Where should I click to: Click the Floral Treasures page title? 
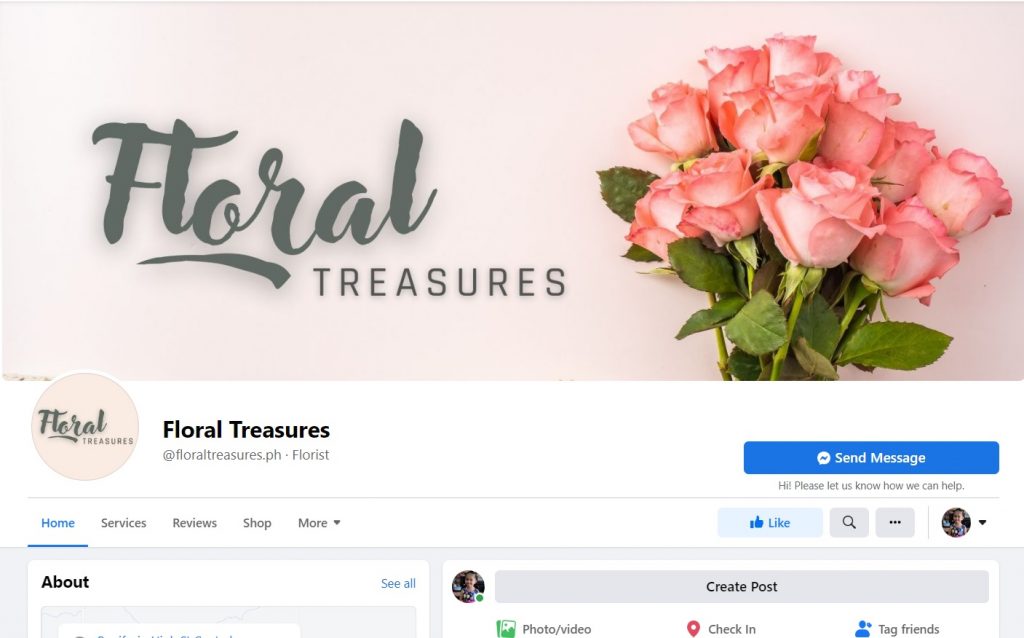tap(246, 430)
